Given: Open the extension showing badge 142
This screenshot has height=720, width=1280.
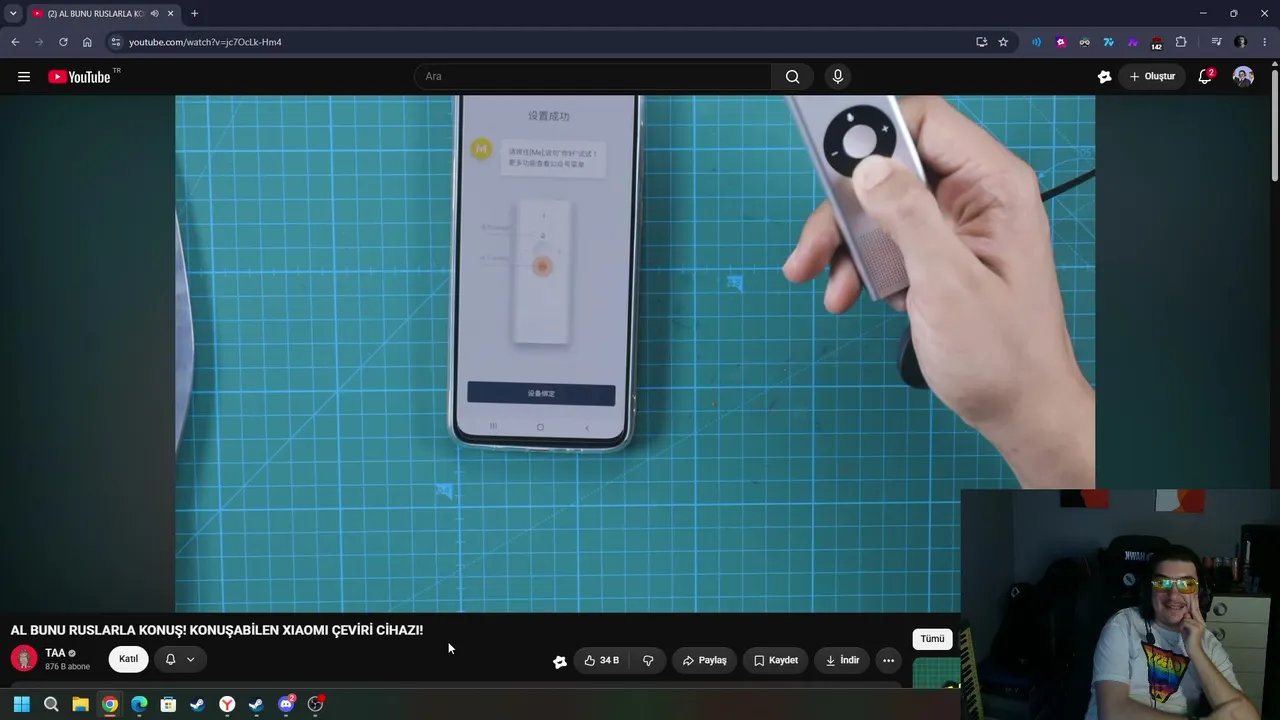Looking at the screenshot, I should [1156, 43].
